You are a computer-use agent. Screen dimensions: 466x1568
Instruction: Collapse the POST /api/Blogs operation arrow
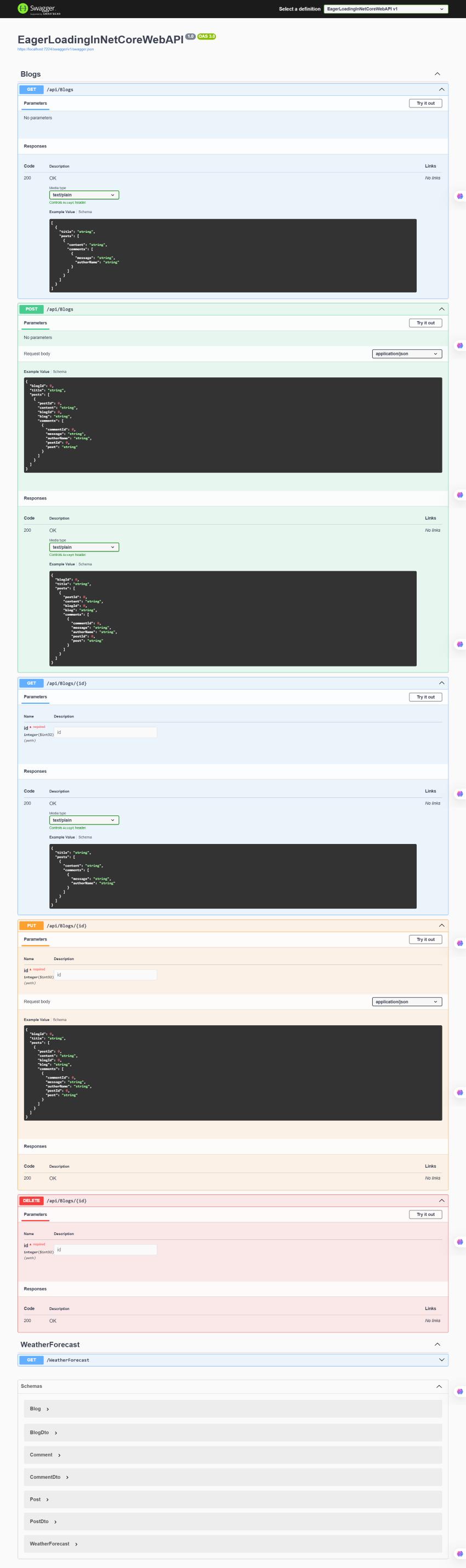tap(442, 309)
